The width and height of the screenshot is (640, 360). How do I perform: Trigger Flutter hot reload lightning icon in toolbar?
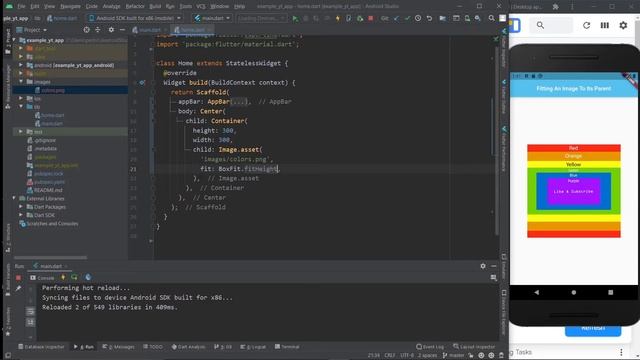click(338, 18)
